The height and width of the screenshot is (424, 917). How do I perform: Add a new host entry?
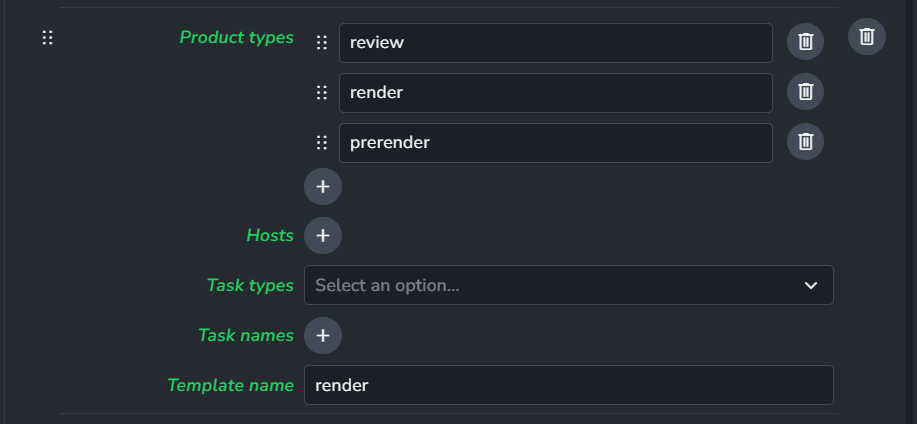pos(323,235)
